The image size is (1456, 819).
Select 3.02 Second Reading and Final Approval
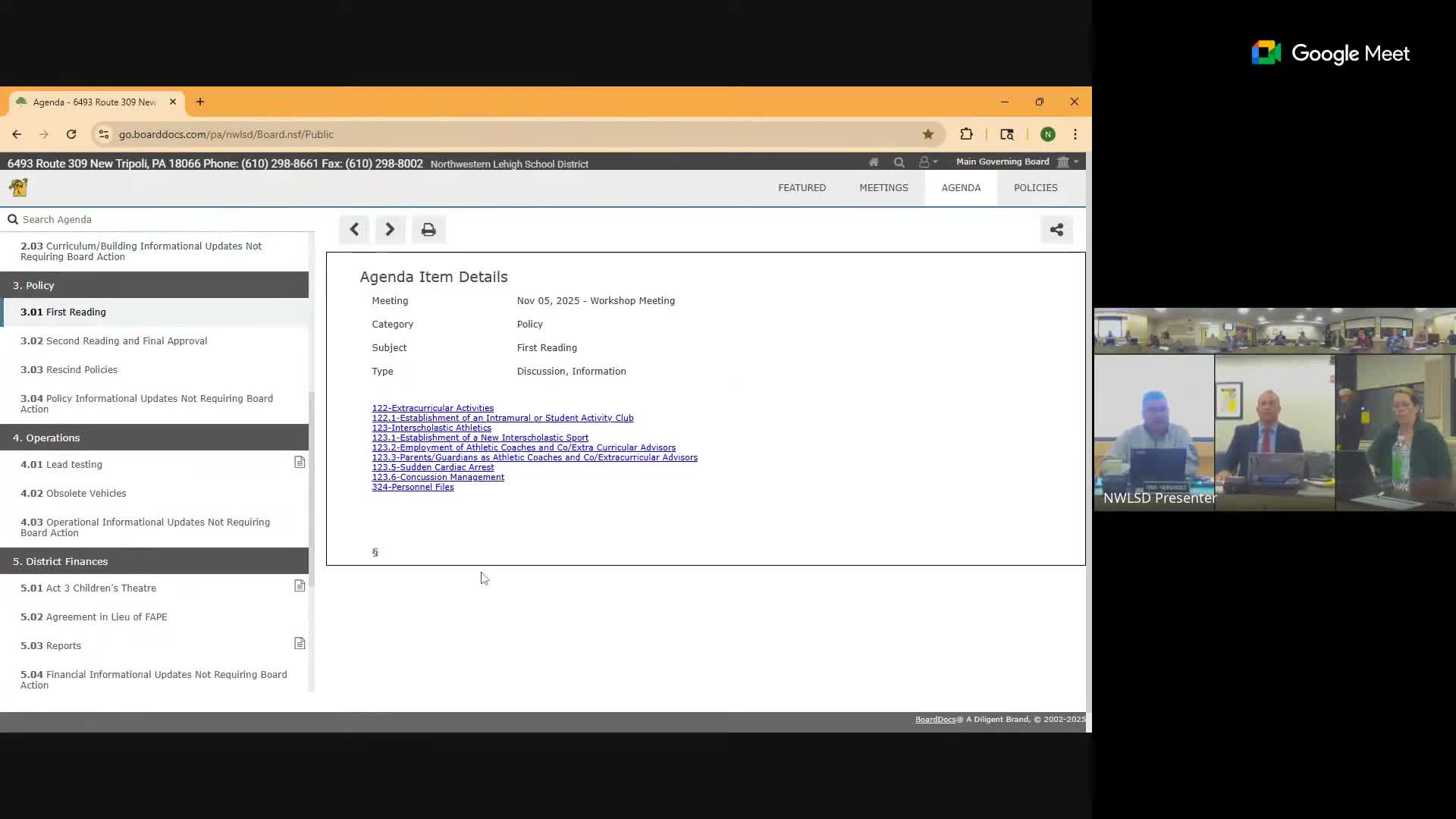tap(114, 341)
